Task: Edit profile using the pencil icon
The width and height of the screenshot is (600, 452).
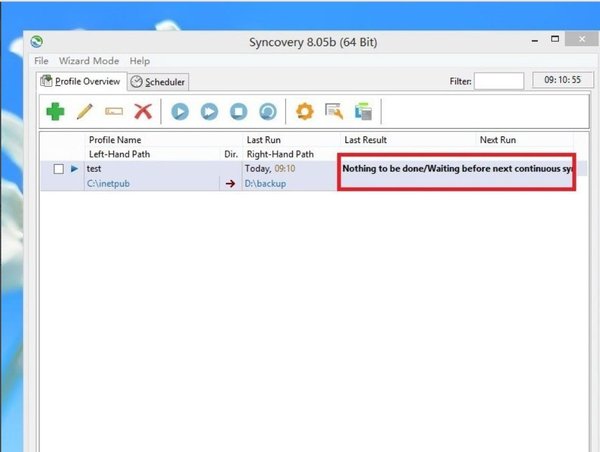Action: pyautogui.click(x=85, y=111)
